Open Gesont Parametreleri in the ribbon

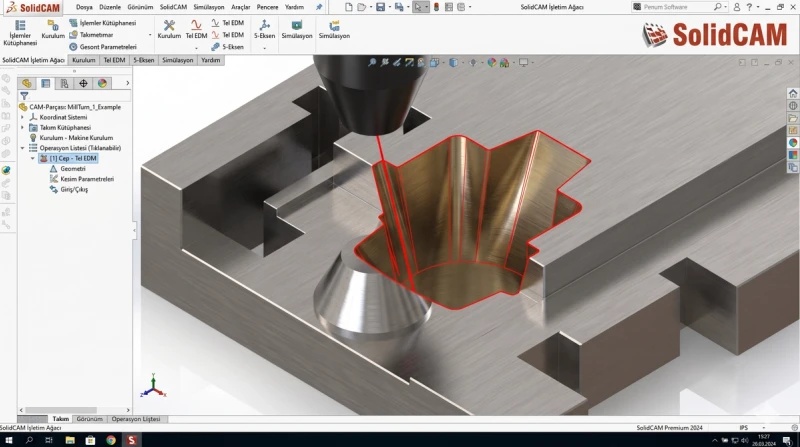103,47
